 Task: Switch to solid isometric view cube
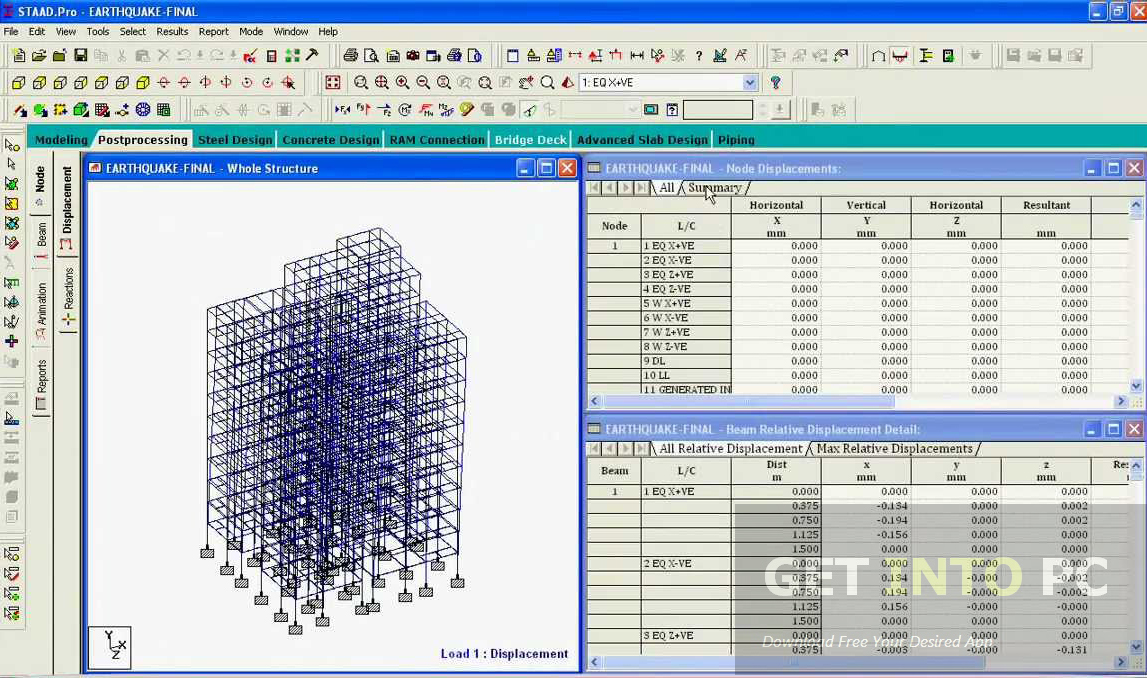tap(143, 83)
